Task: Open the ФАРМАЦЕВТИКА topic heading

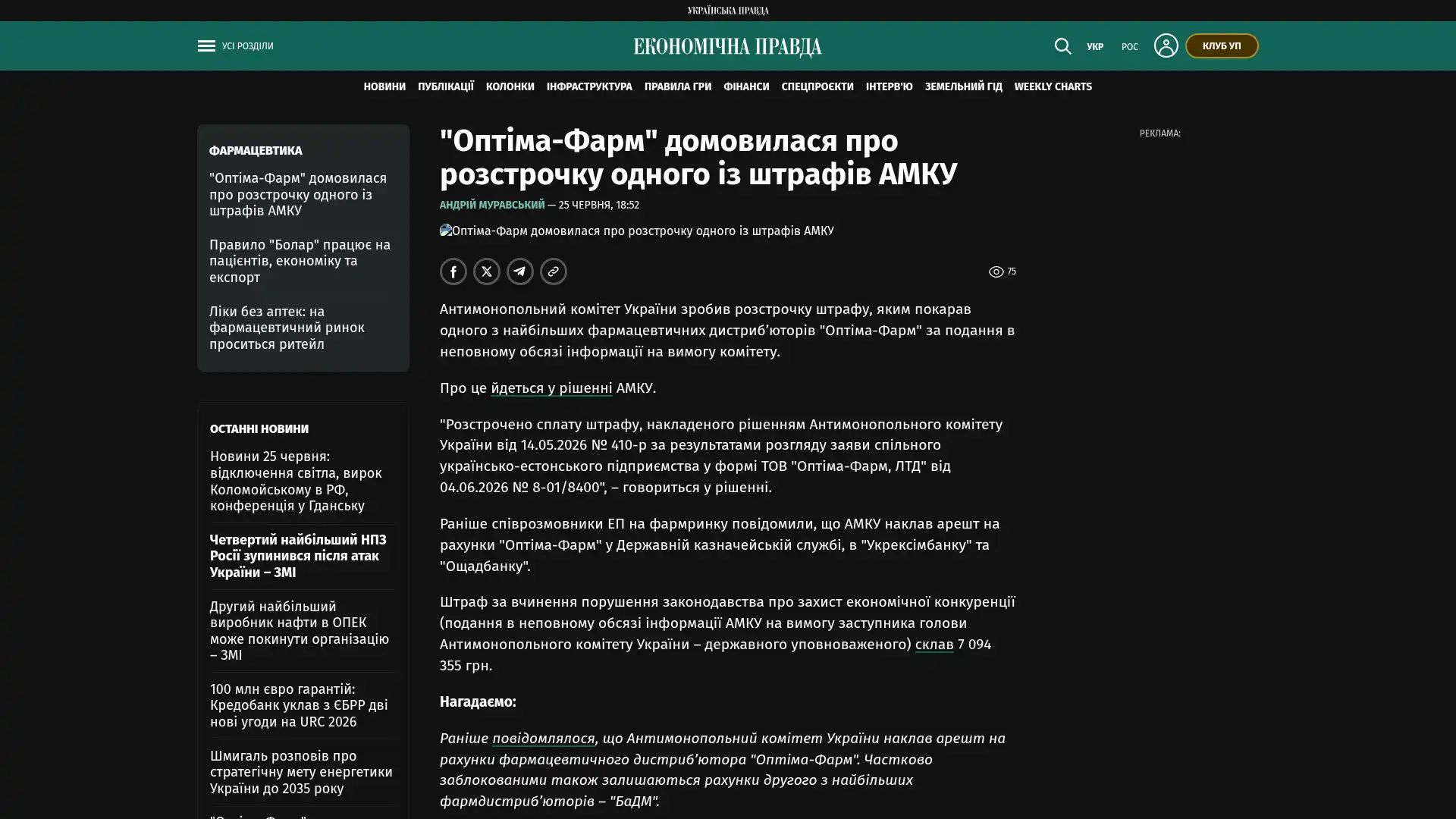Action: [256, 151]
